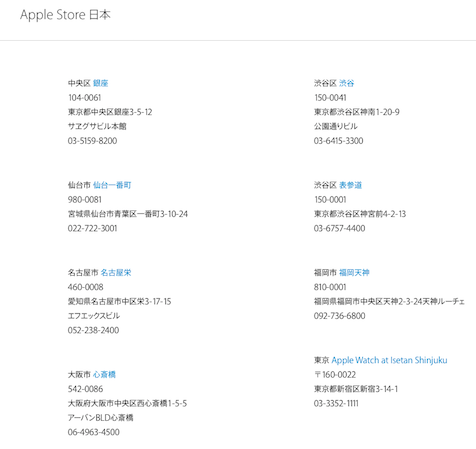Open the 名古屋栄 store link

pos(116,273)
